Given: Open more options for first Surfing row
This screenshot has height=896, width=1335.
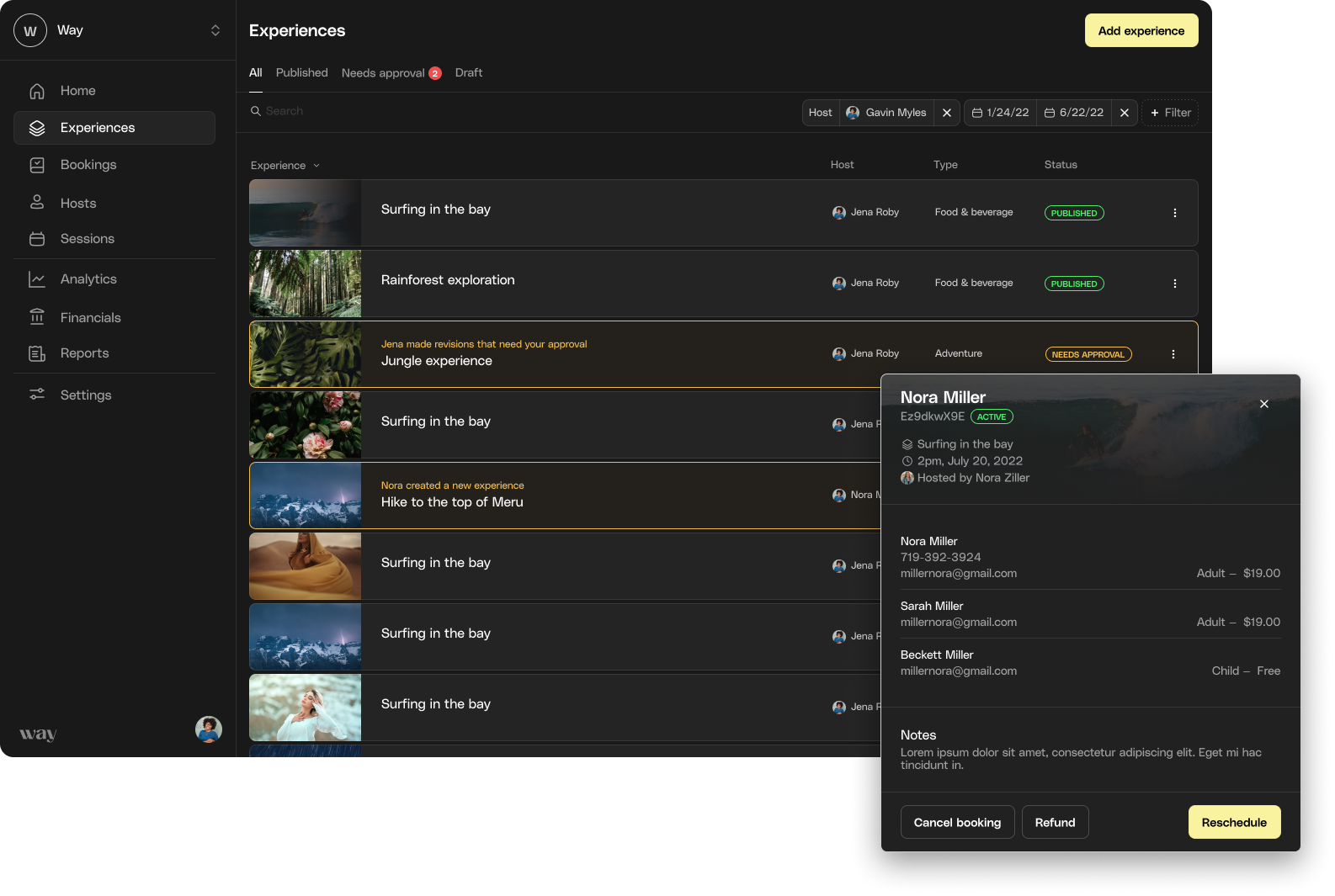Looking at the screenshot, I should tap(1175, 213).
